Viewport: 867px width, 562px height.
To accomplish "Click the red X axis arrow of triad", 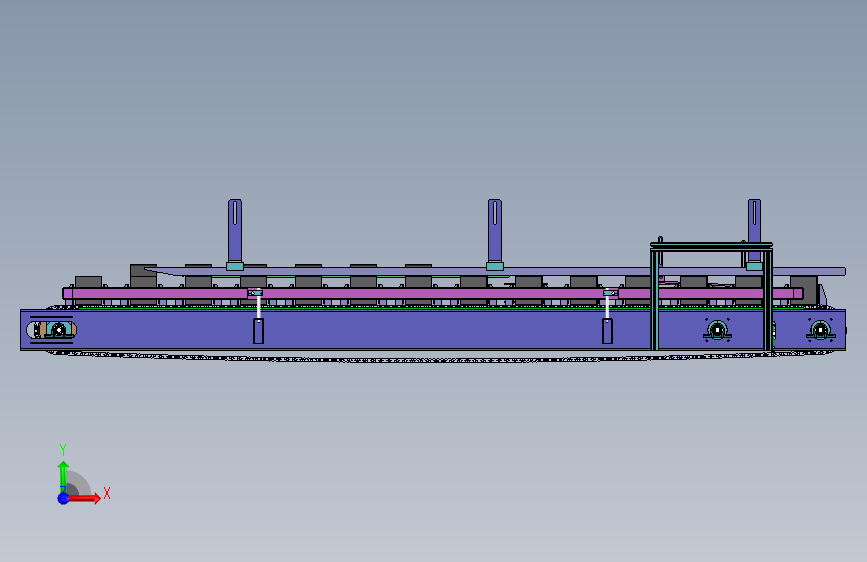I will tap(83, 498).
